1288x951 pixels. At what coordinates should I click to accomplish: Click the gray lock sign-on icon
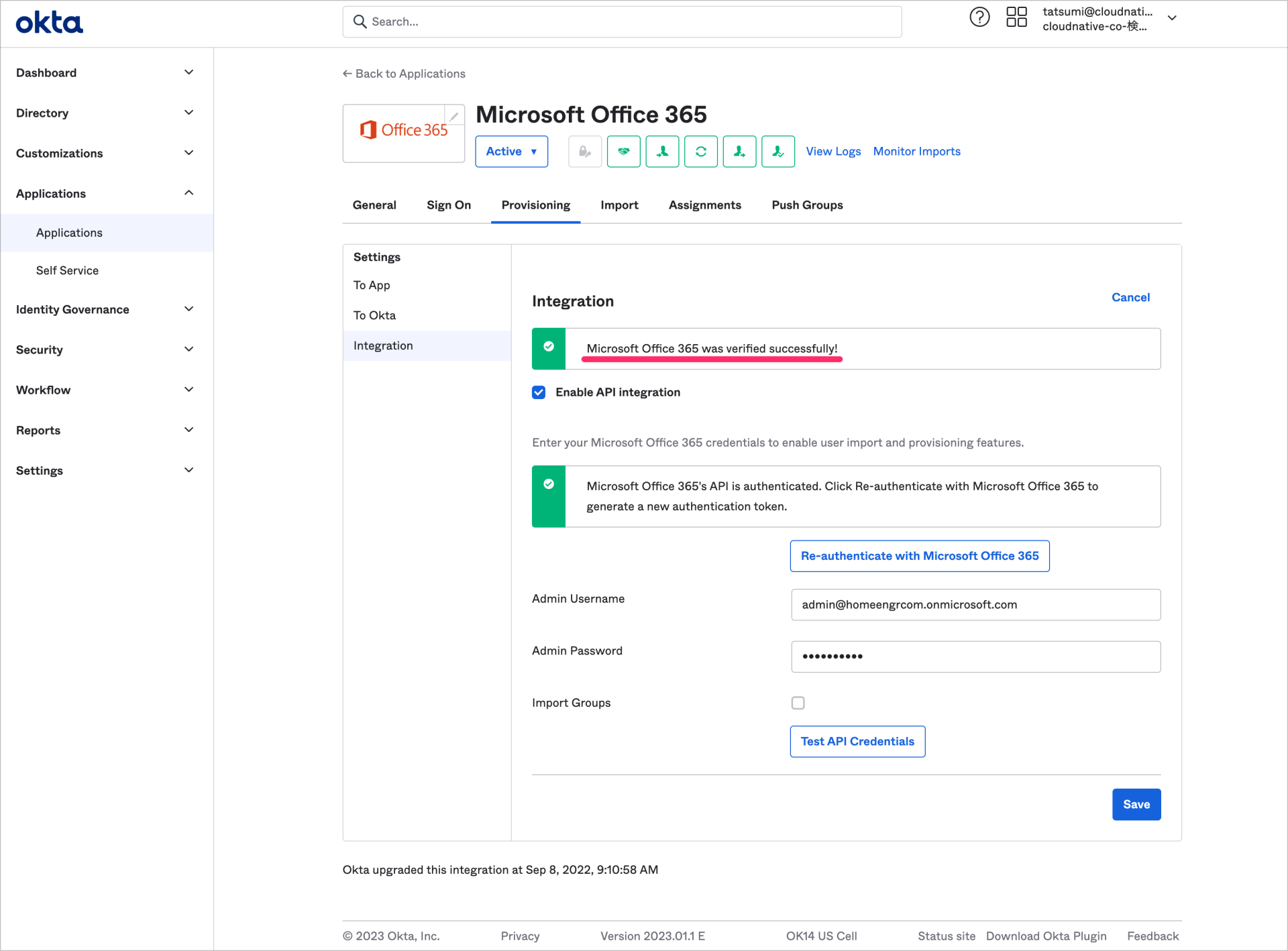(584, 152)
